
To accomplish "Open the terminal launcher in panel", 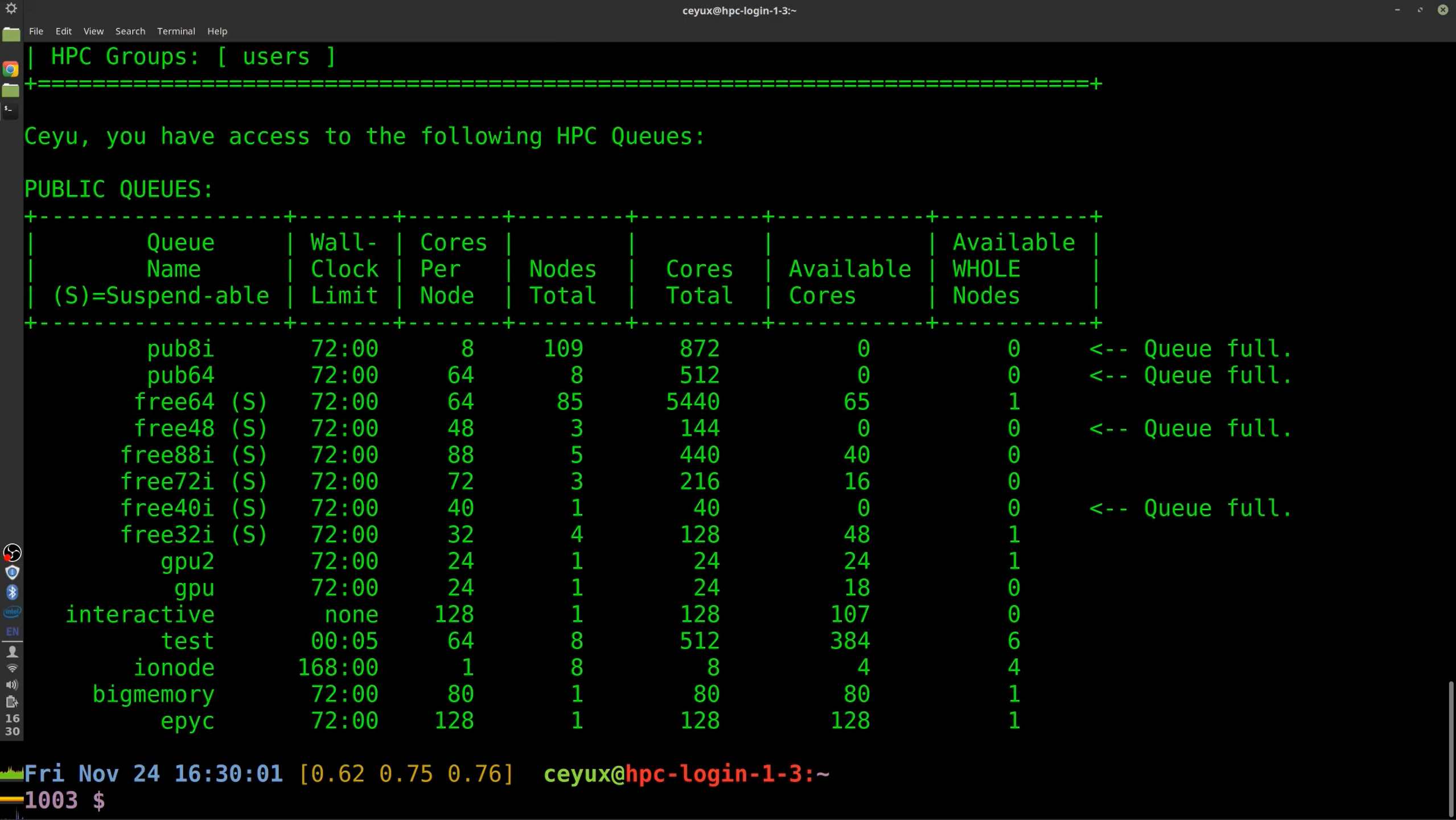I will pos(11,110).
